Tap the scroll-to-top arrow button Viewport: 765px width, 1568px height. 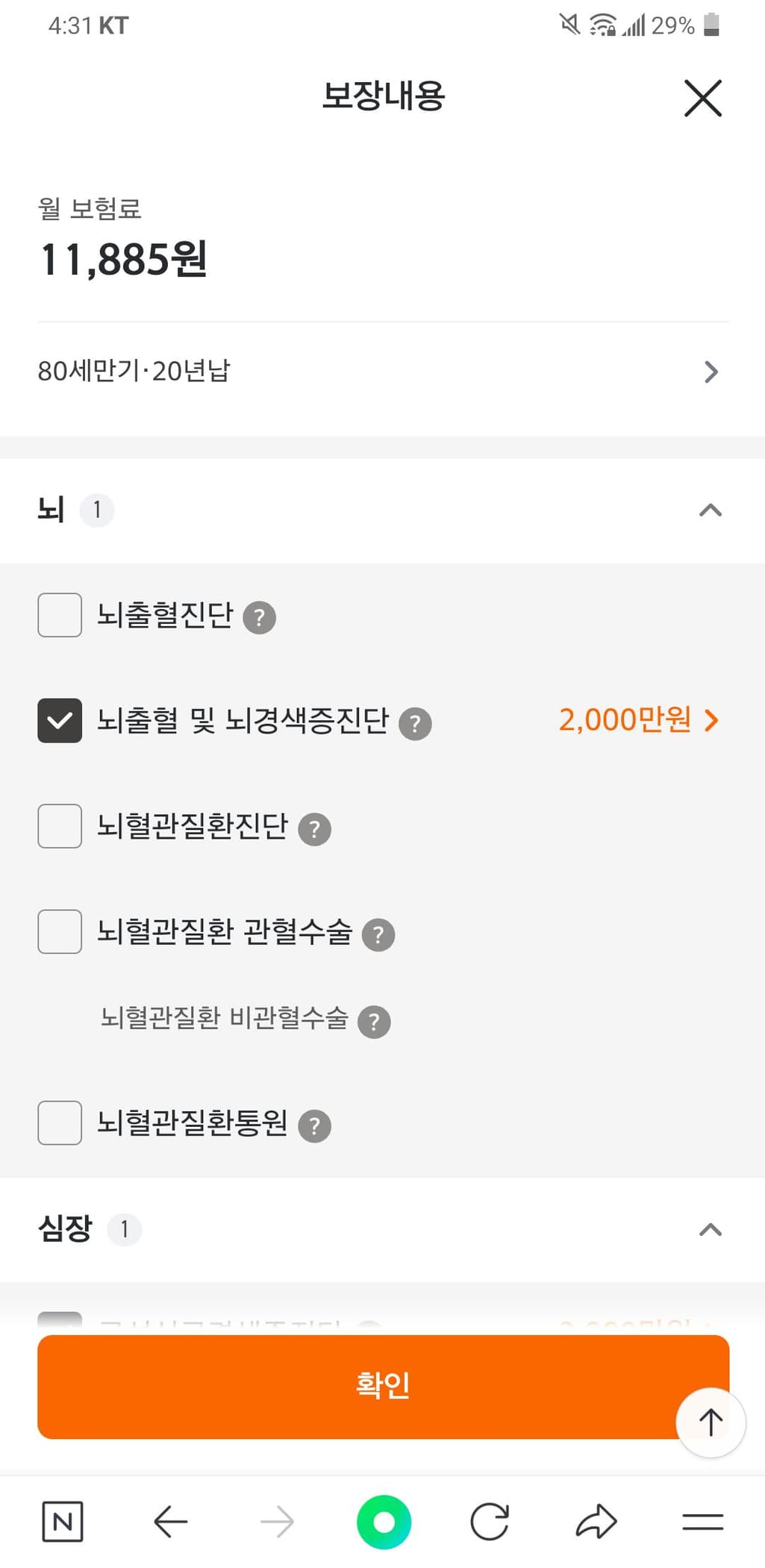[710, 1422]
